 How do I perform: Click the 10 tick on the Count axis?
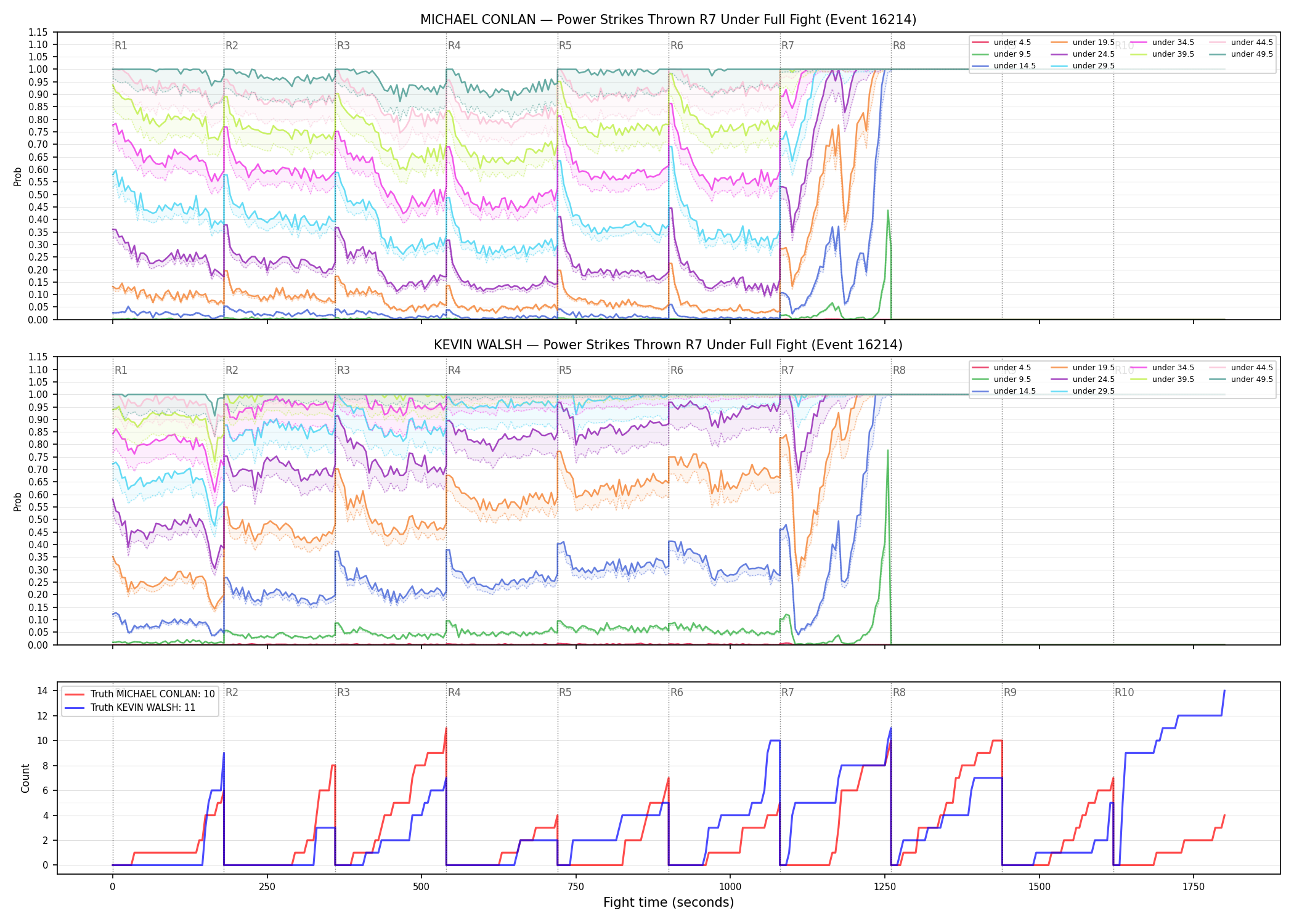click(x=43, y=740)
